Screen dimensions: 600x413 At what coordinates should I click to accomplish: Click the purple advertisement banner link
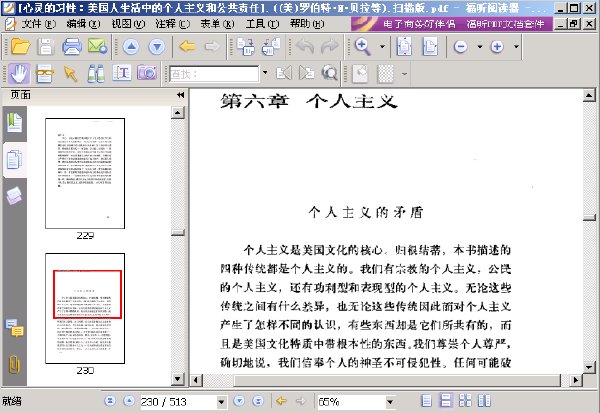[x=452, y=24]
